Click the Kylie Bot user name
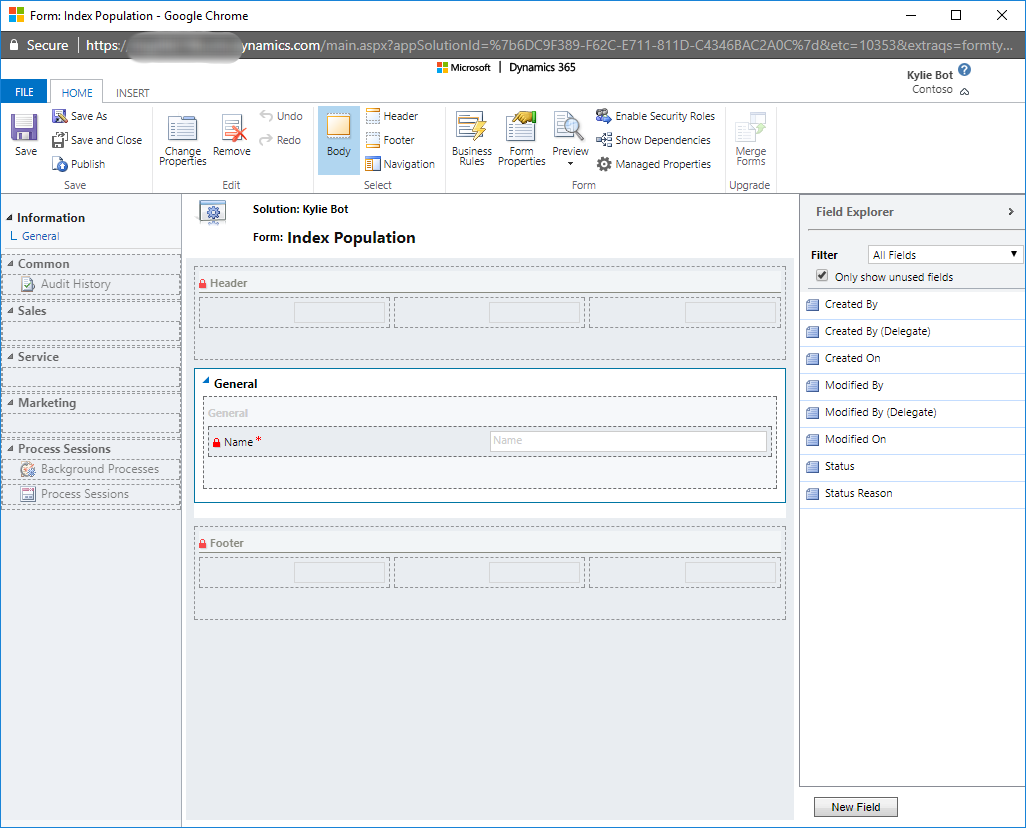This screenshot has height=828, width=1026. (929, 75)
